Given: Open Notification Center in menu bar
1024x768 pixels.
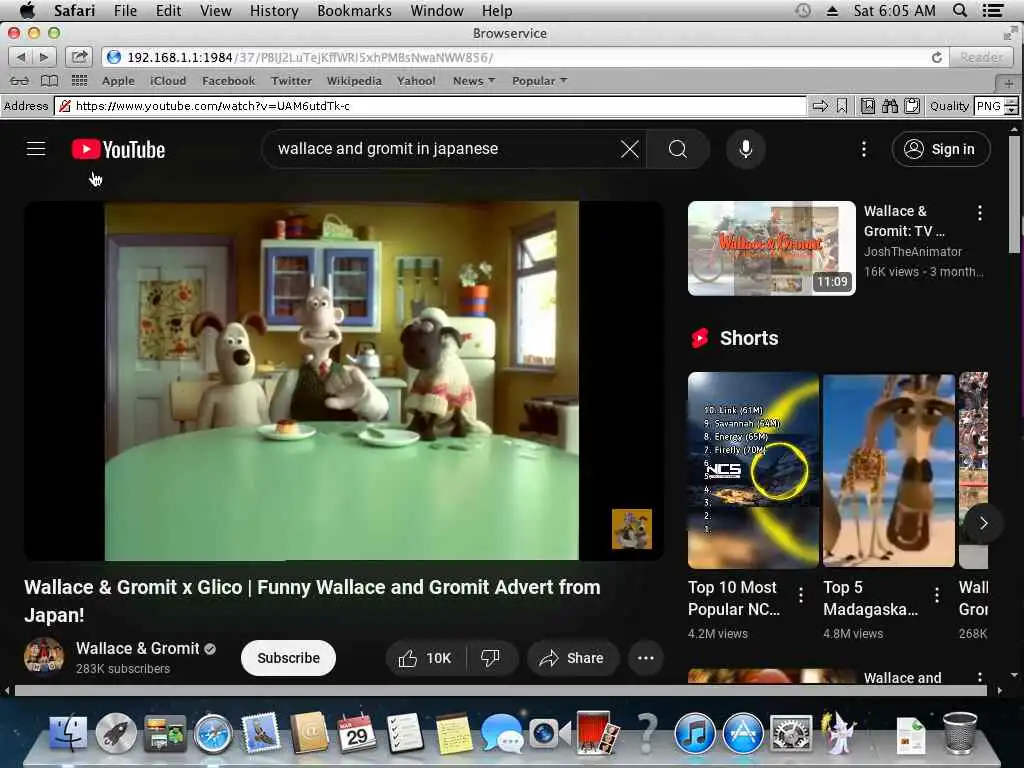Looking at the screenshot, I should coord(993,10).
